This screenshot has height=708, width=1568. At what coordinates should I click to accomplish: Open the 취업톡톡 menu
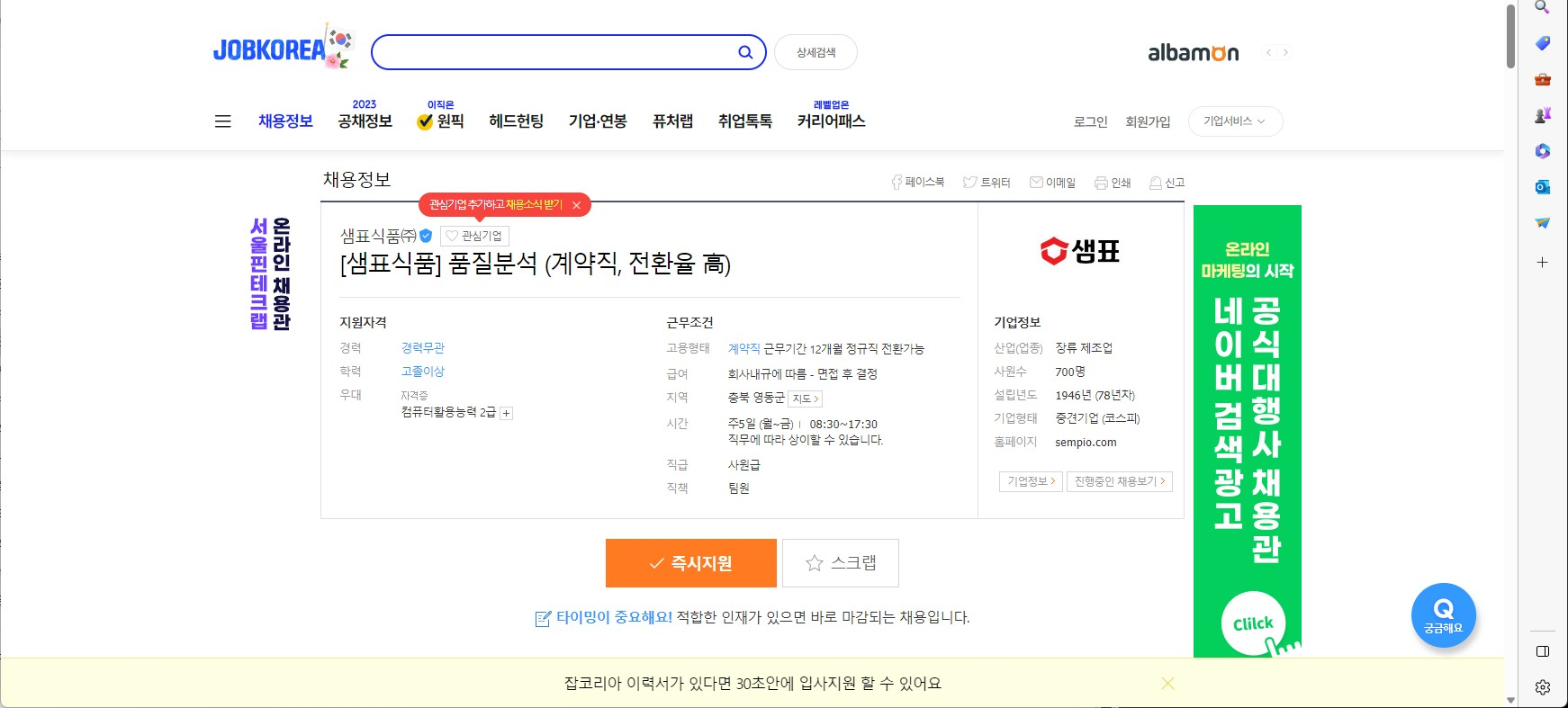point(745,121)
